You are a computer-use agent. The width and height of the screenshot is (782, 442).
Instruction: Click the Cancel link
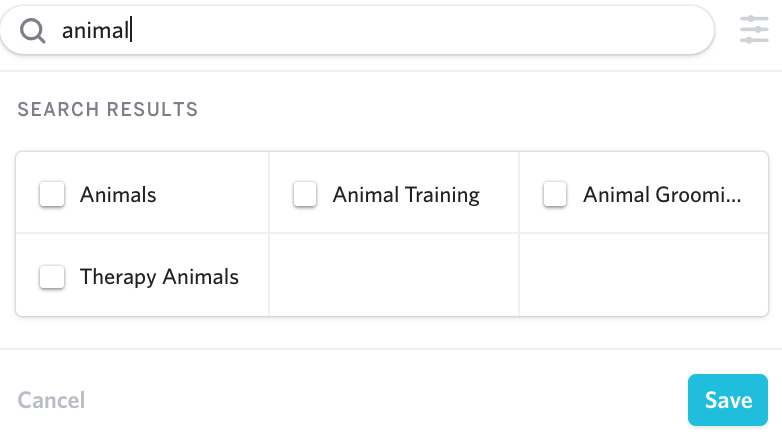click(51, 400)
